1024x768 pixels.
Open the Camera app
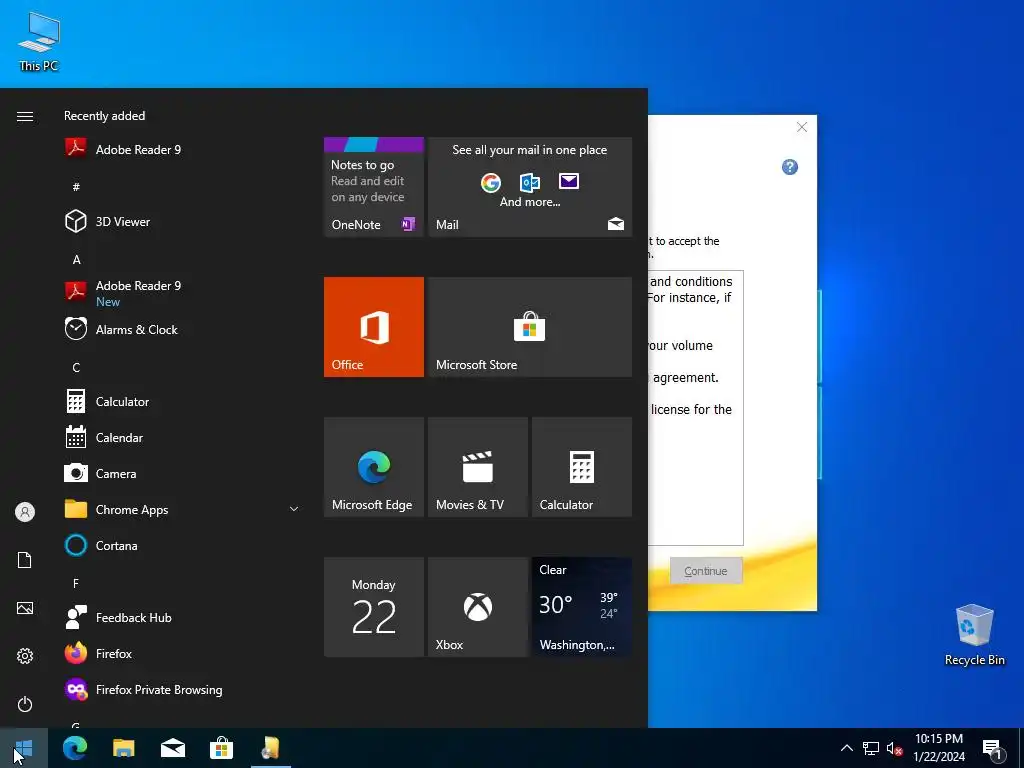(x=183, y=473)
